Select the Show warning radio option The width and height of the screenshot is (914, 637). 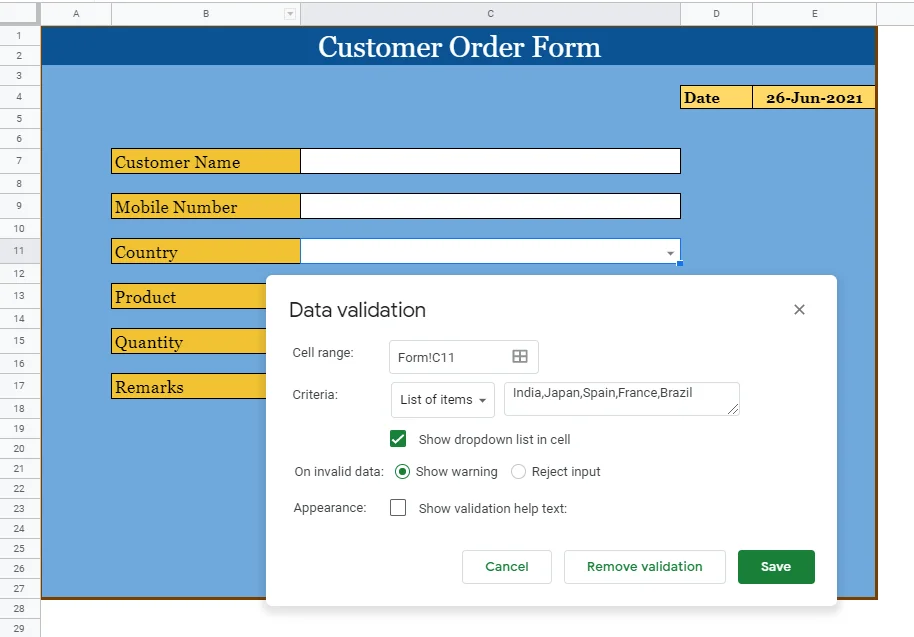coord(402,471)
